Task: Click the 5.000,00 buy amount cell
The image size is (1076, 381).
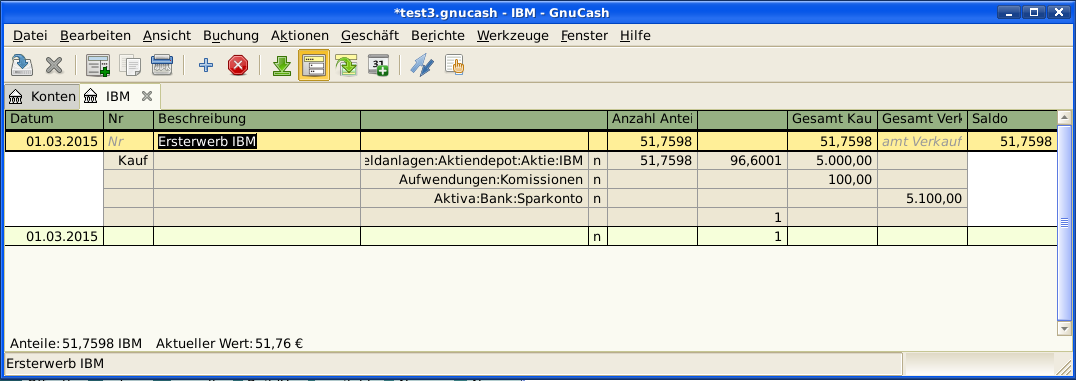Action: point(832,161)
